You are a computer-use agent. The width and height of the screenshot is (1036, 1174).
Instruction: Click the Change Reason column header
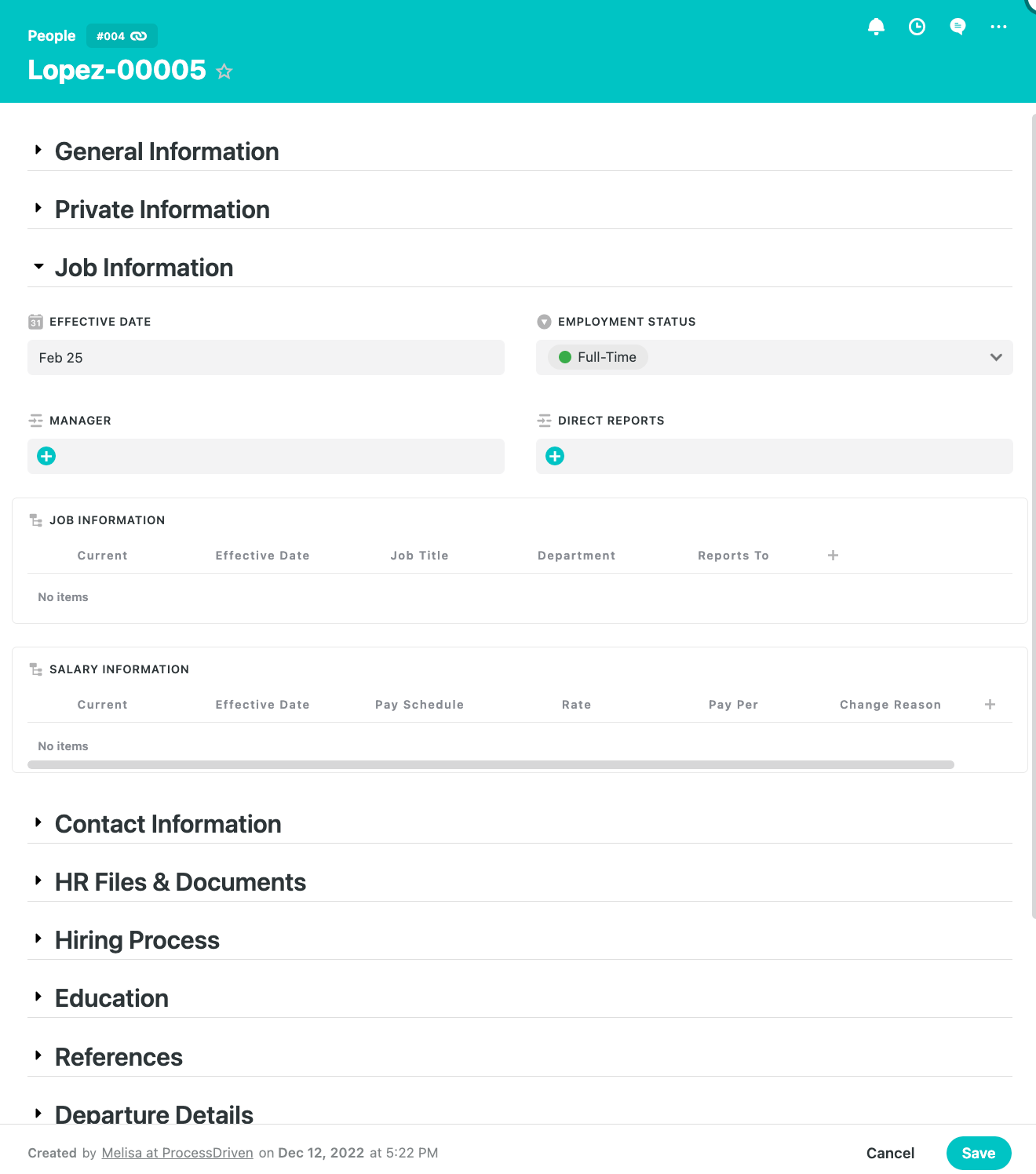(x=890, y=705)
